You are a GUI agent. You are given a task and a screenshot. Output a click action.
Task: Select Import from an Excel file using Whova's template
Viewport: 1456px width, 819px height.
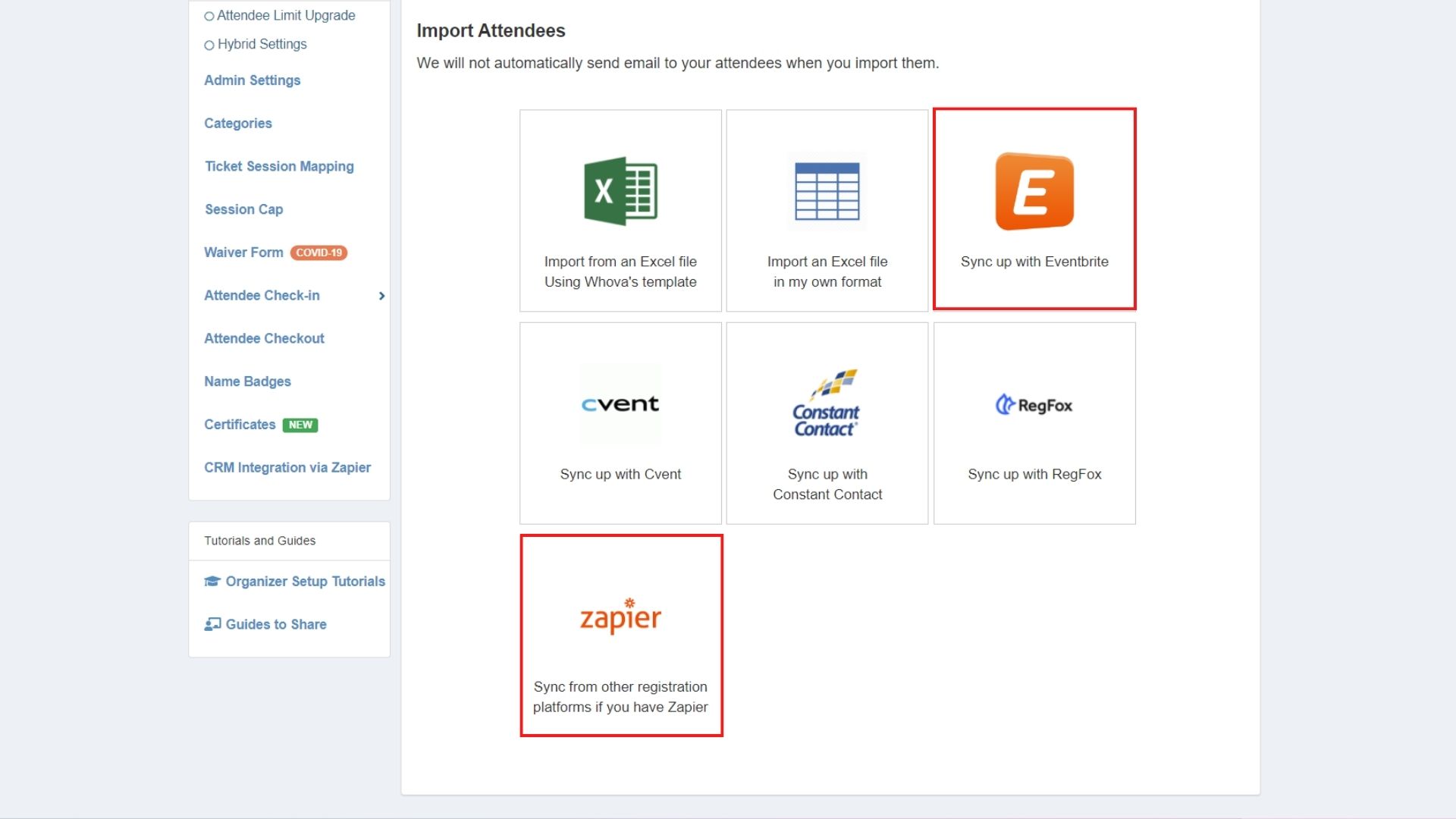coord(620,211)
